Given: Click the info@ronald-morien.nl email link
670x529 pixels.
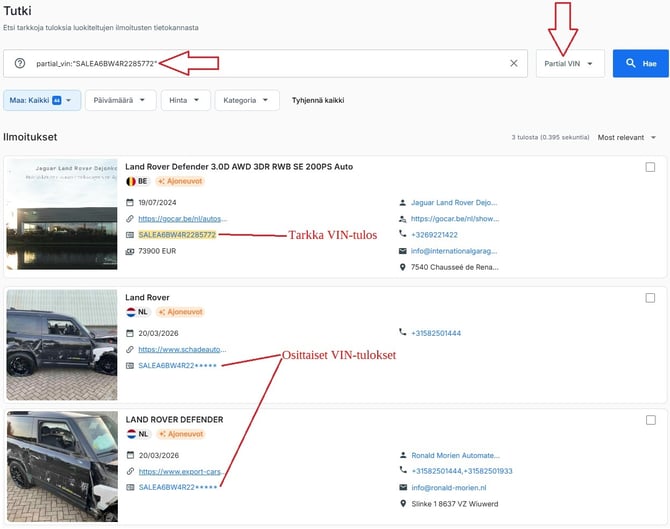Looking at the screenshot, I should click(449, 488).
